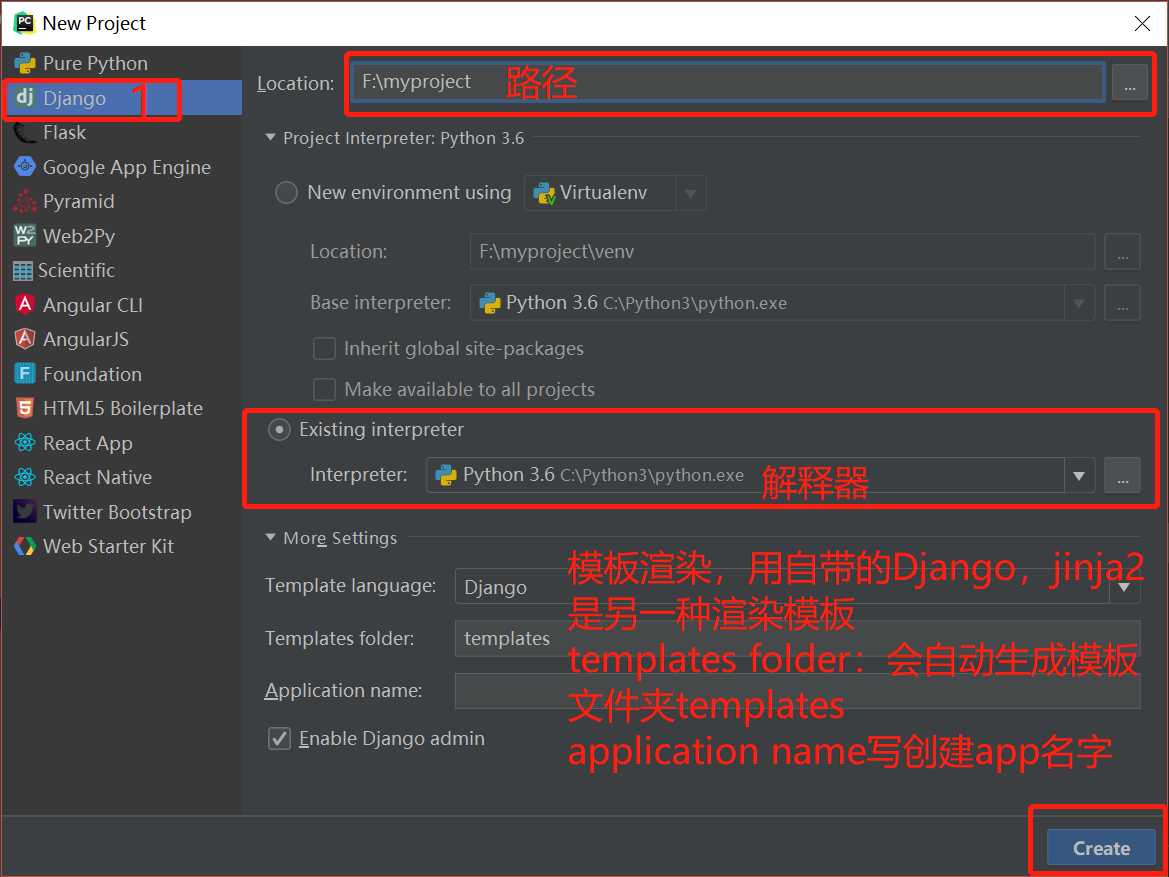Choose HTML5 Boilerplate project type
The height and width of the screenshot is (877, 1169).
(x=122, y=408)
